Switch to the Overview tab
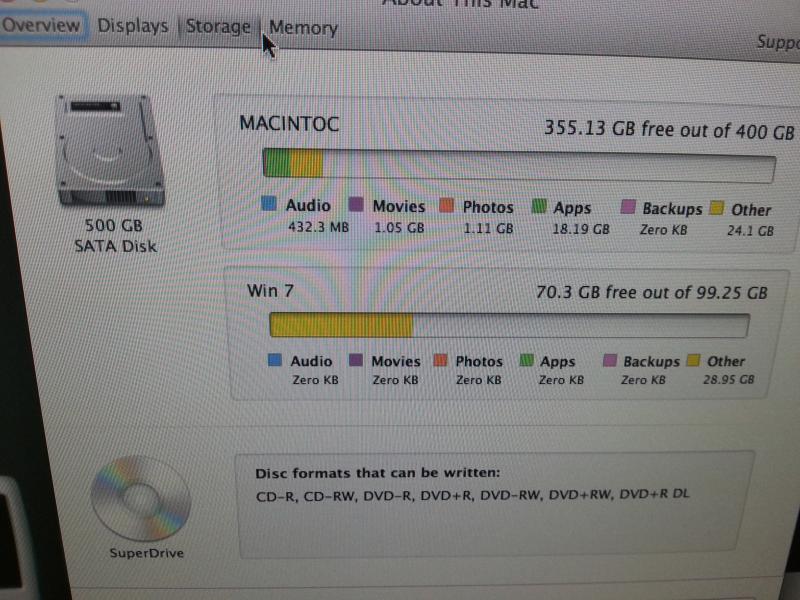800x600 pixels. (41, 25)
